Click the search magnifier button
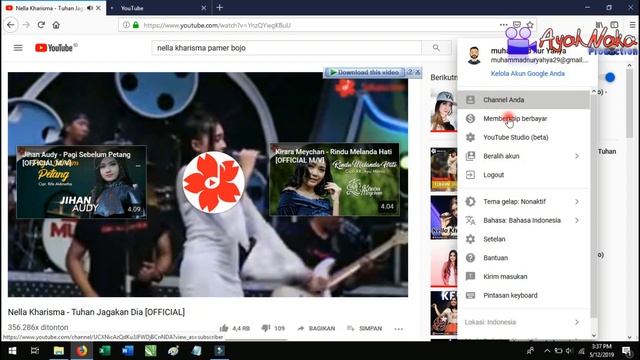The width and height of the screenshot is (640, 360). 436,48
